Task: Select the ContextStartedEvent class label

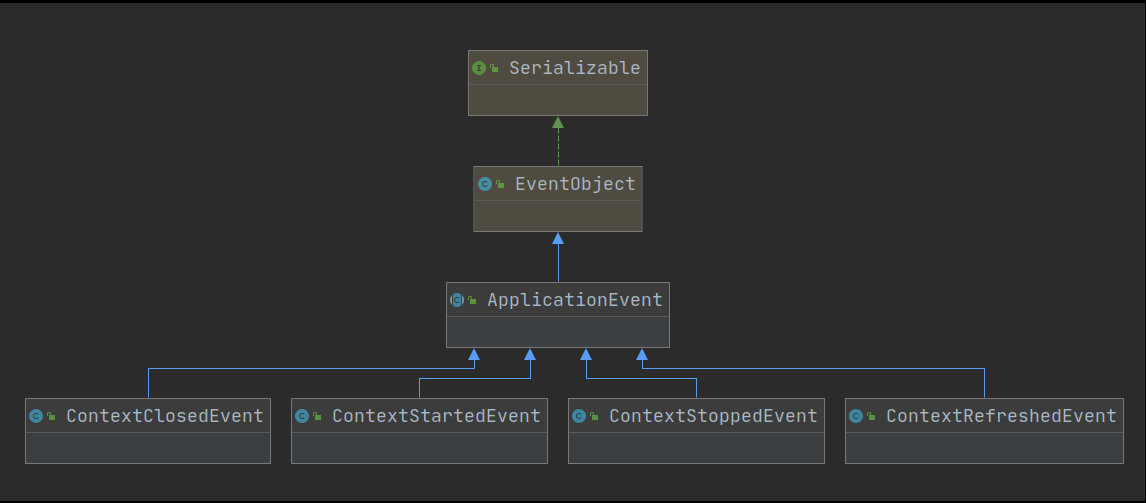Action: 436,416
